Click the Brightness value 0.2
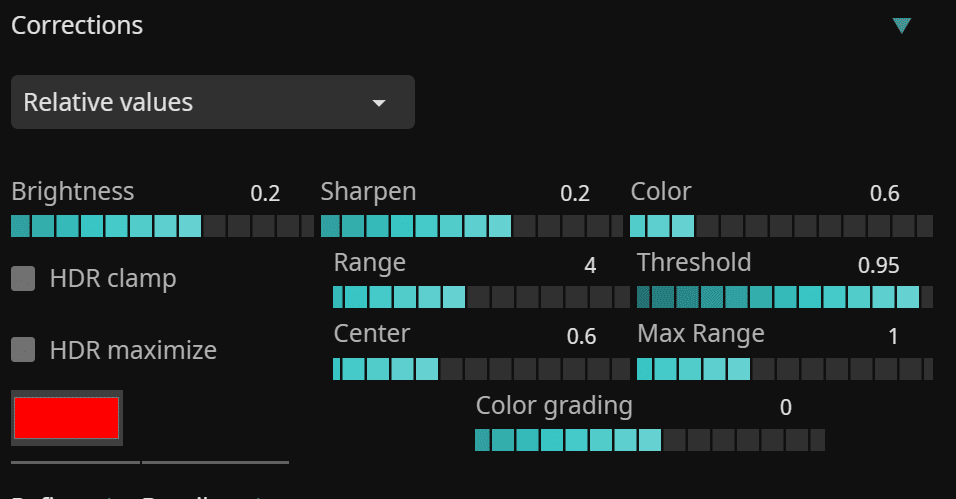956x499 pixels. coord(265,193)
